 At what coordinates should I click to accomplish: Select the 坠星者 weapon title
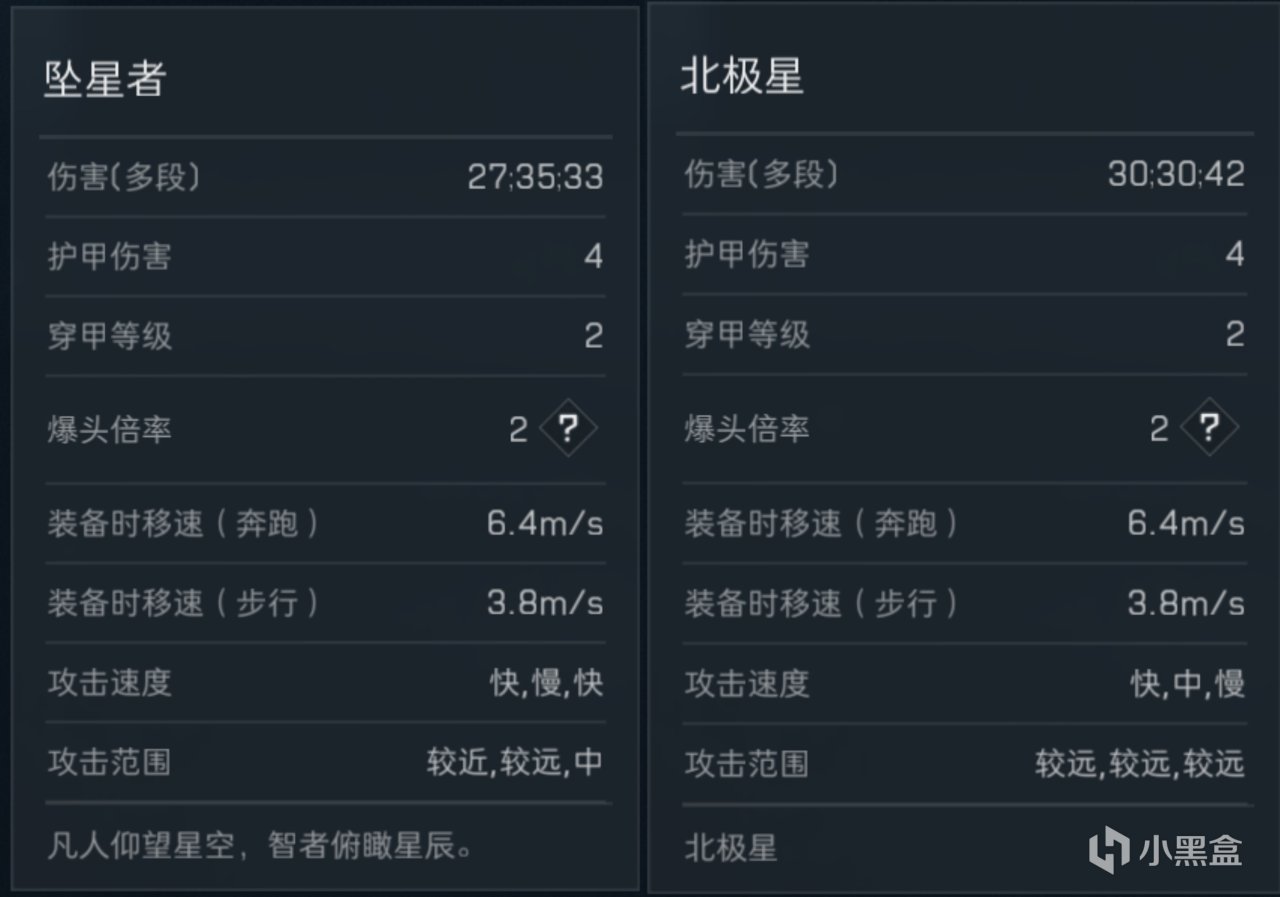coord(104,79)
